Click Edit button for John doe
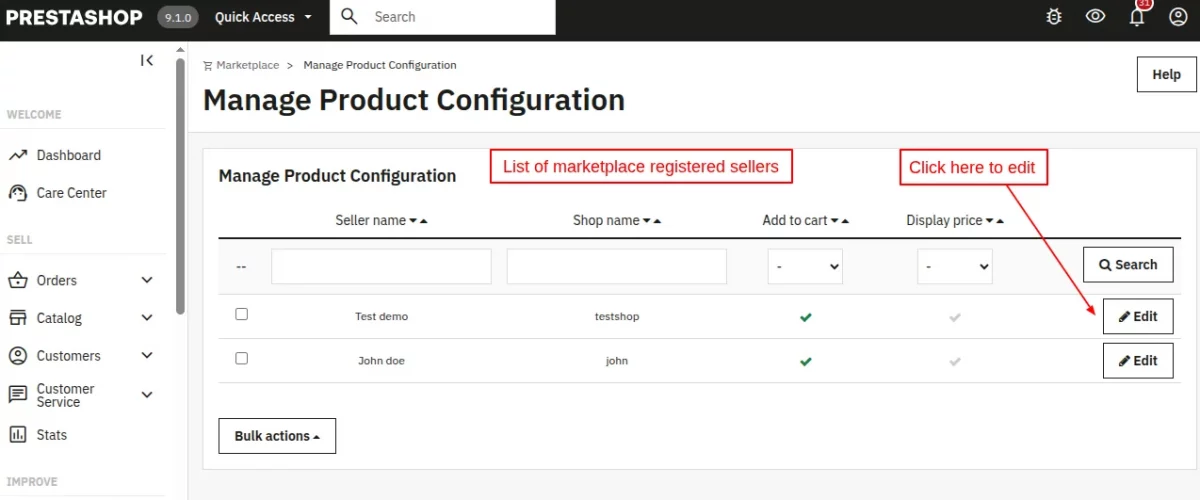This screenshot has height=500, width=1200. pos(1138,360)
